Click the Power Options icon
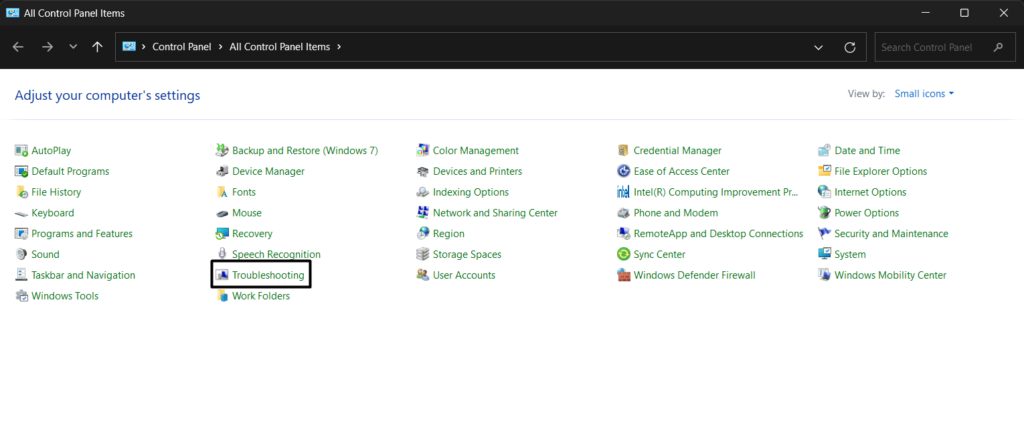This screenshot has width=1024, height=422. click(825, 213)
